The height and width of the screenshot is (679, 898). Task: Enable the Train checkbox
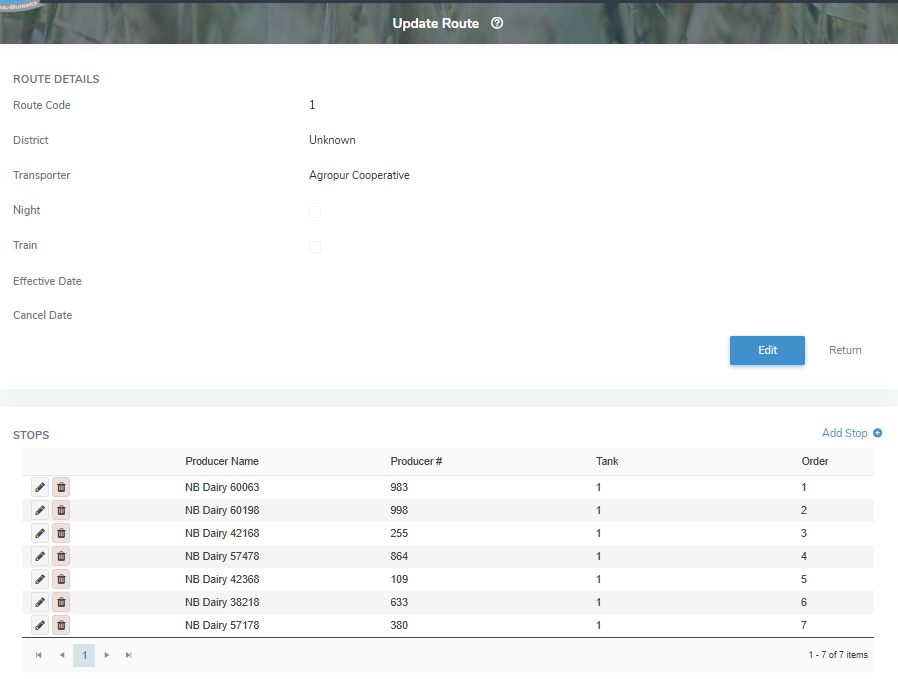tap(315, 247)
